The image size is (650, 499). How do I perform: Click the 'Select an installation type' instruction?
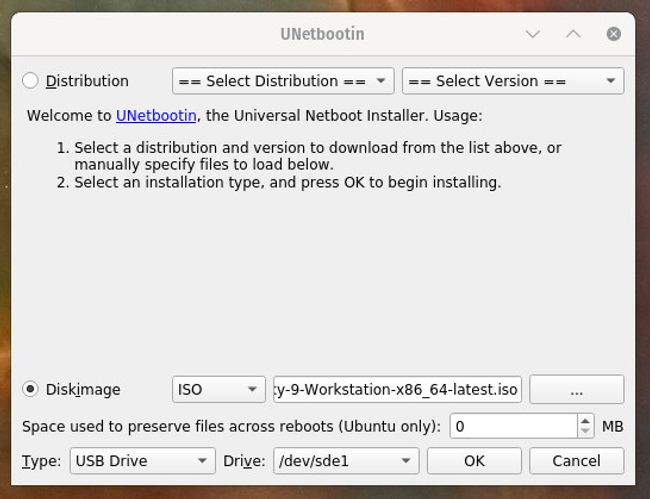(x=288, y=182)
